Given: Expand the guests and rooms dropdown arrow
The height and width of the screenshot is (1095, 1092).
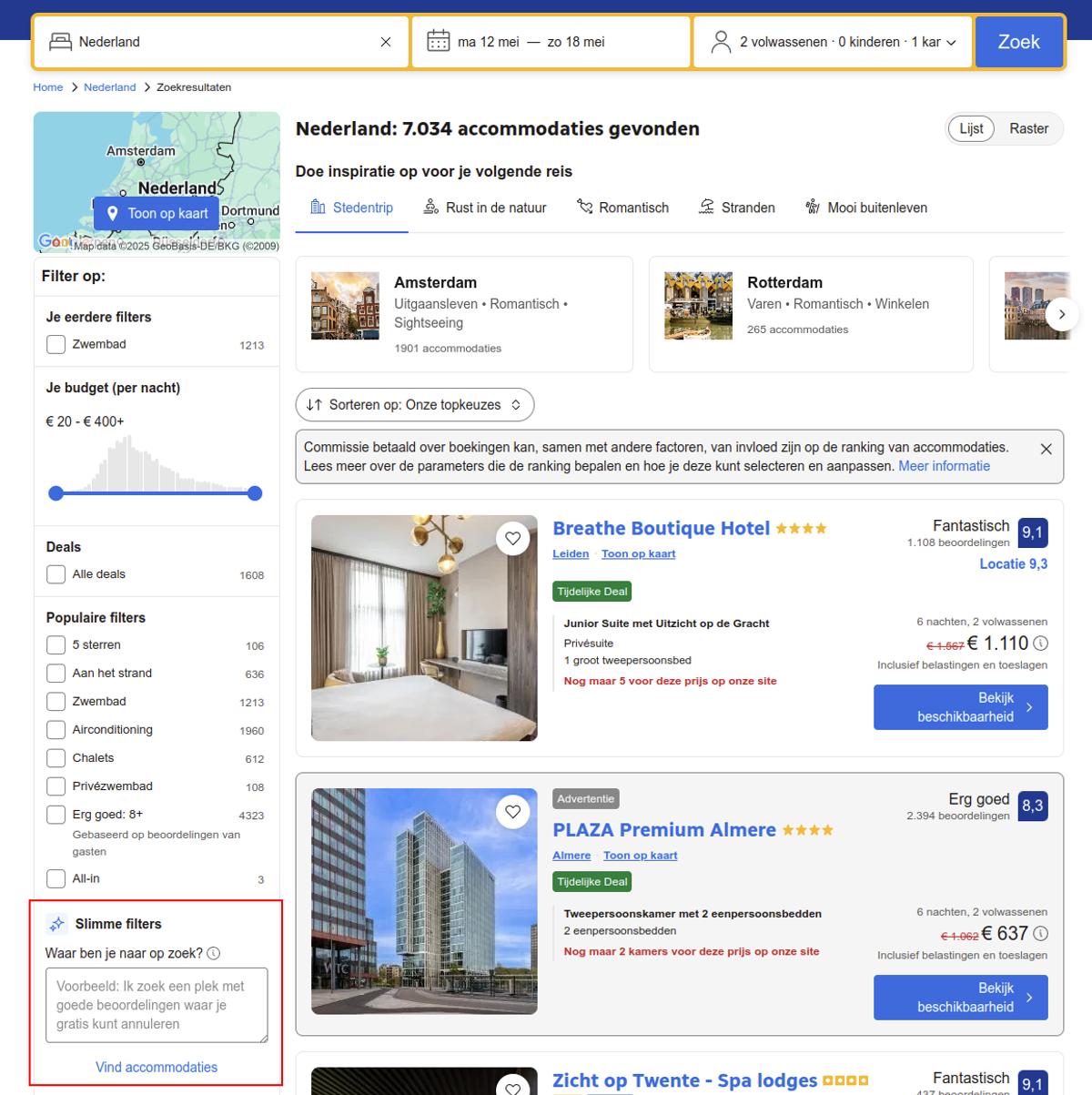Looking at the screenshot, I should (x=951, y=43).
